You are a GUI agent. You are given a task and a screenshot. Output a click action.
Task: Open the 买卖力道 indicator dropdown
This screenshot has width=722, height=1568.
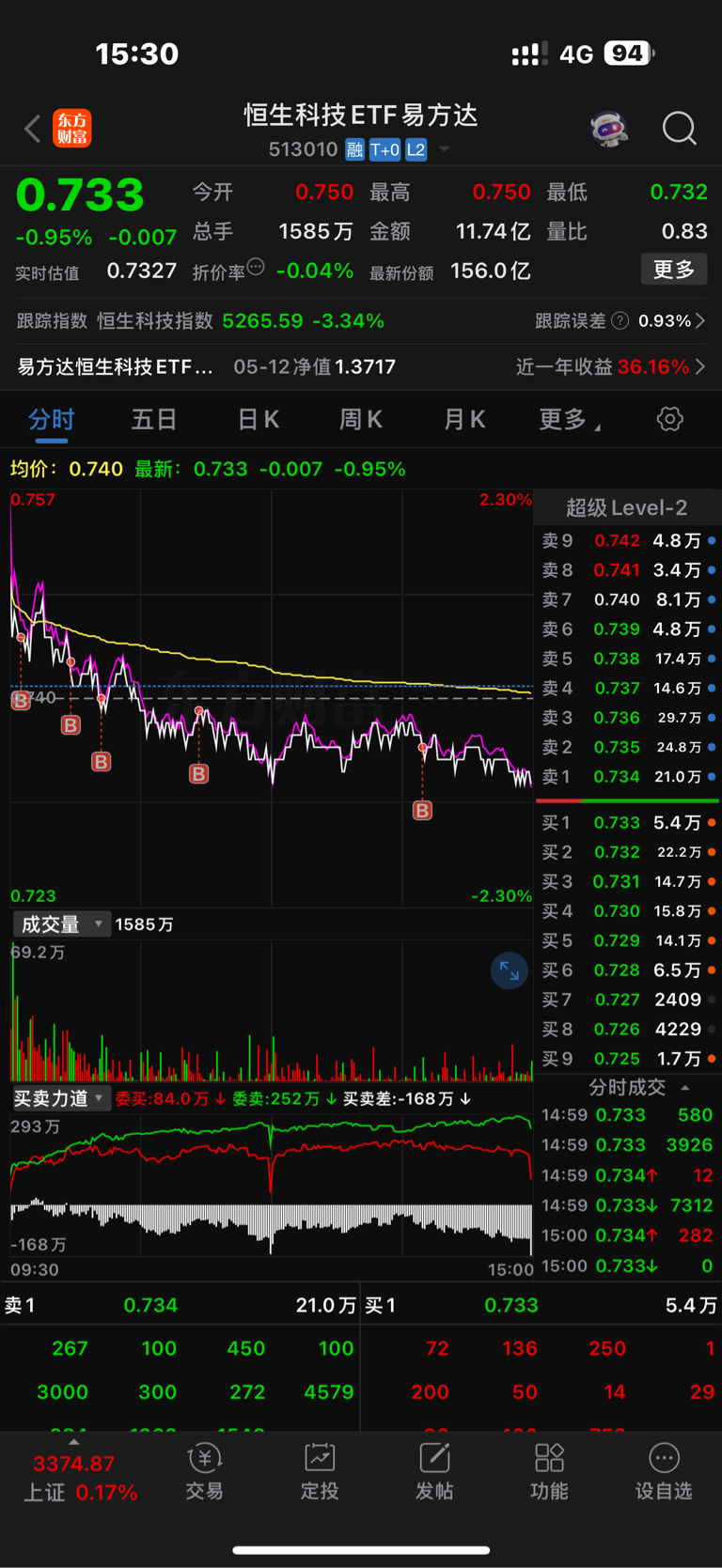tap(61, 1098)
